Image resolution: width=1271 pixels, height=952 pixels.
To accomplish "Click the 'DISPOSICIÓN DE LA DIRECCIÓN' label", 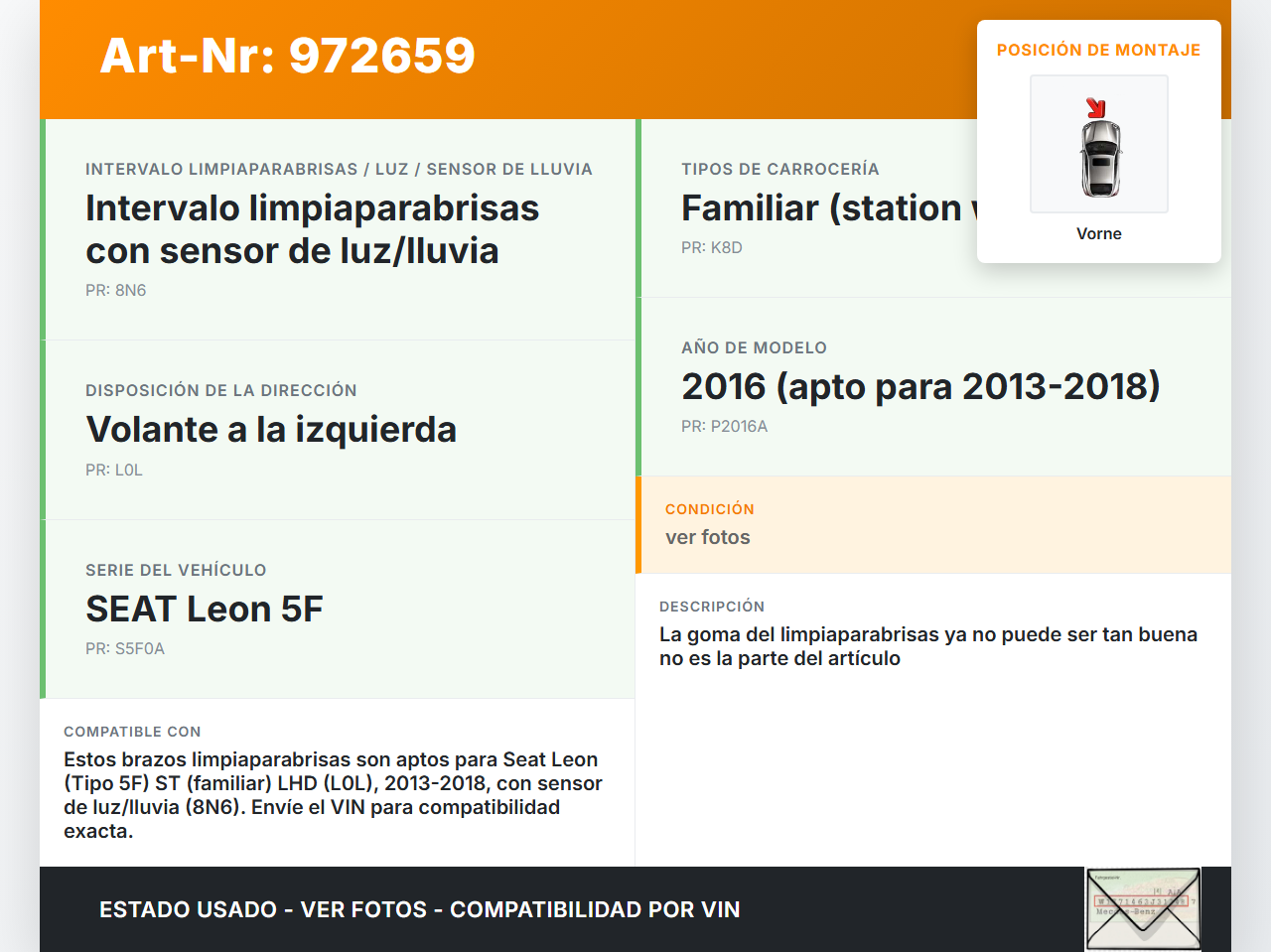I will [221, 390].
